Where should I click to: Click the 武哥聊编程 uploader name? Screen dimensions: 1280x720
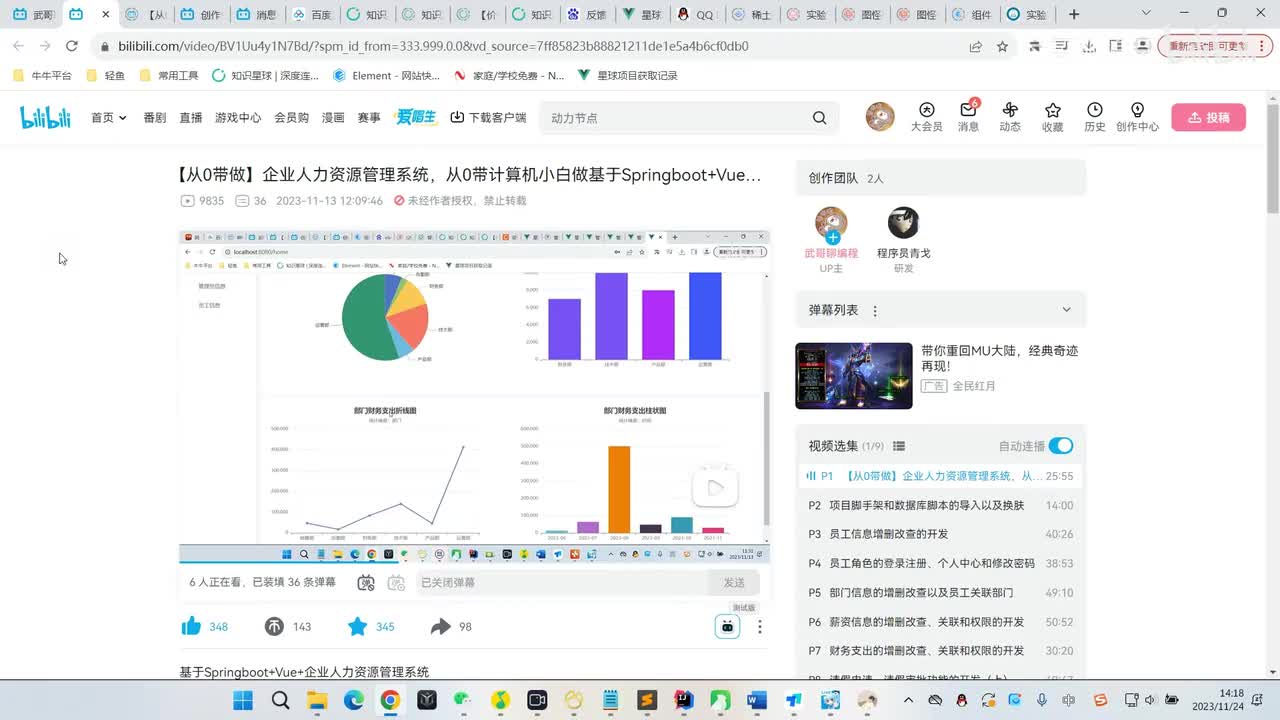click(x=831, y=253)
